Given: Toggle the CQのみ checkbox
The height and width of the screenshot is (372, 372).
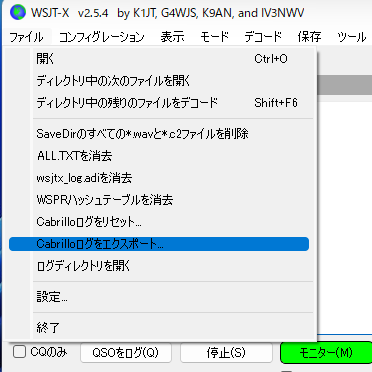Looking at the screenshot, I should click(19, 352).
